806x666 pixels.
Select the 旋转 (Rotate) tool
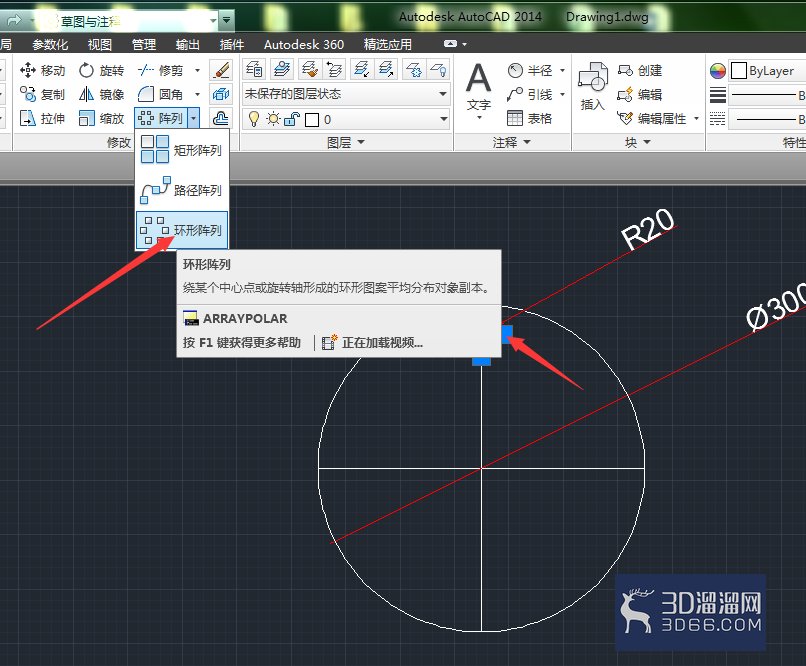point(101,70)
